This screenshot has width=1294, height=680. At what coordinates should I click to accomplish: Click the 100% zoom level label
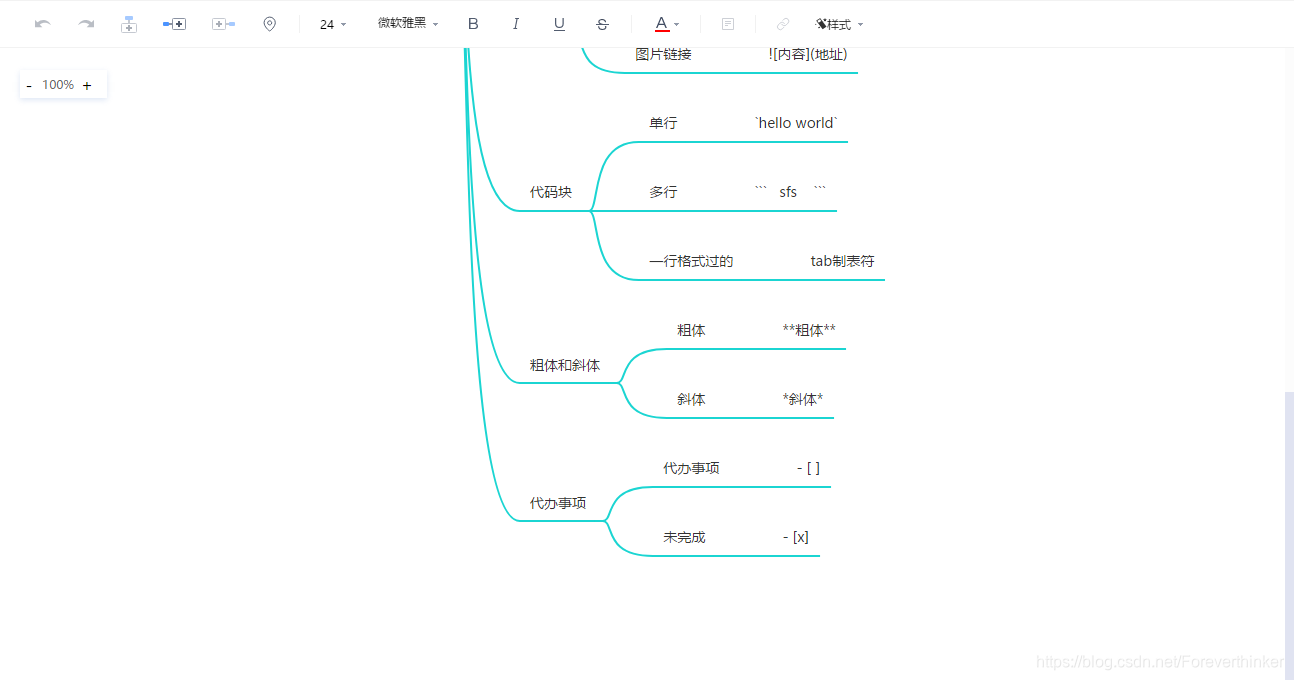click(x=58, y=85)
